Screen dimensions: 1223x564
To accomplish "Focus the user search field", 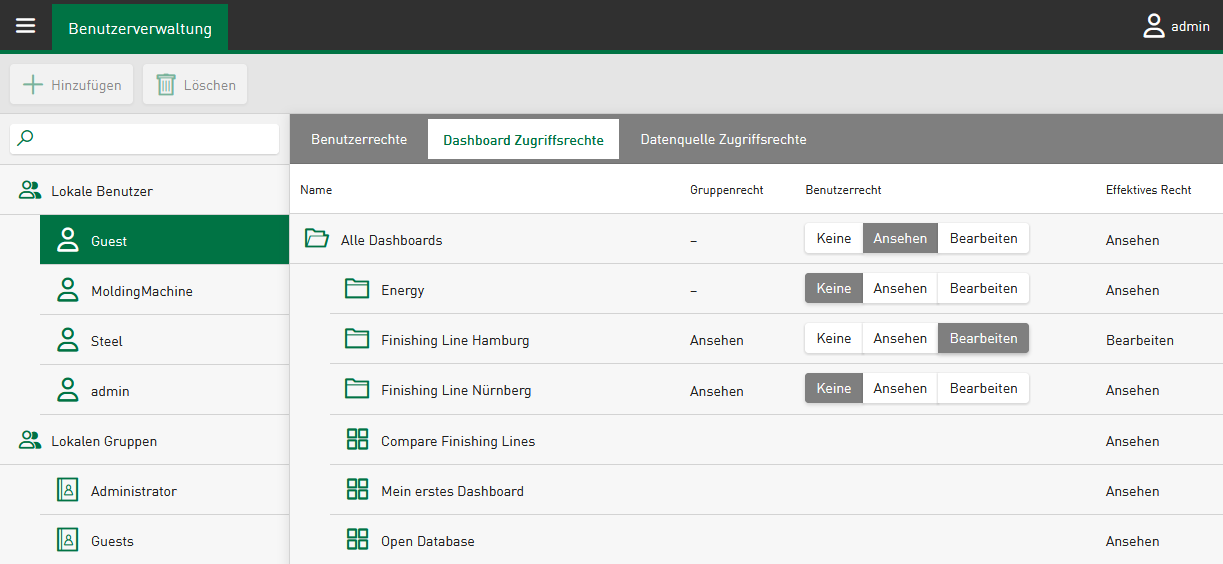I will tap(155, 139).
